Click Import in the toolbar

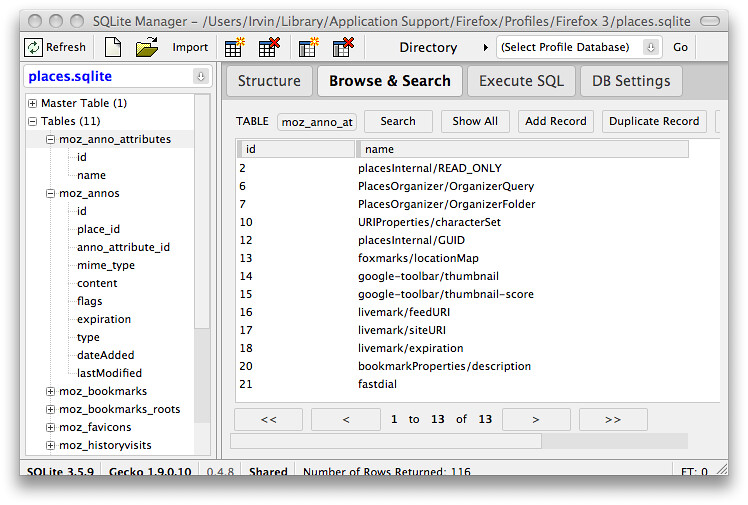tap(190, 47)
